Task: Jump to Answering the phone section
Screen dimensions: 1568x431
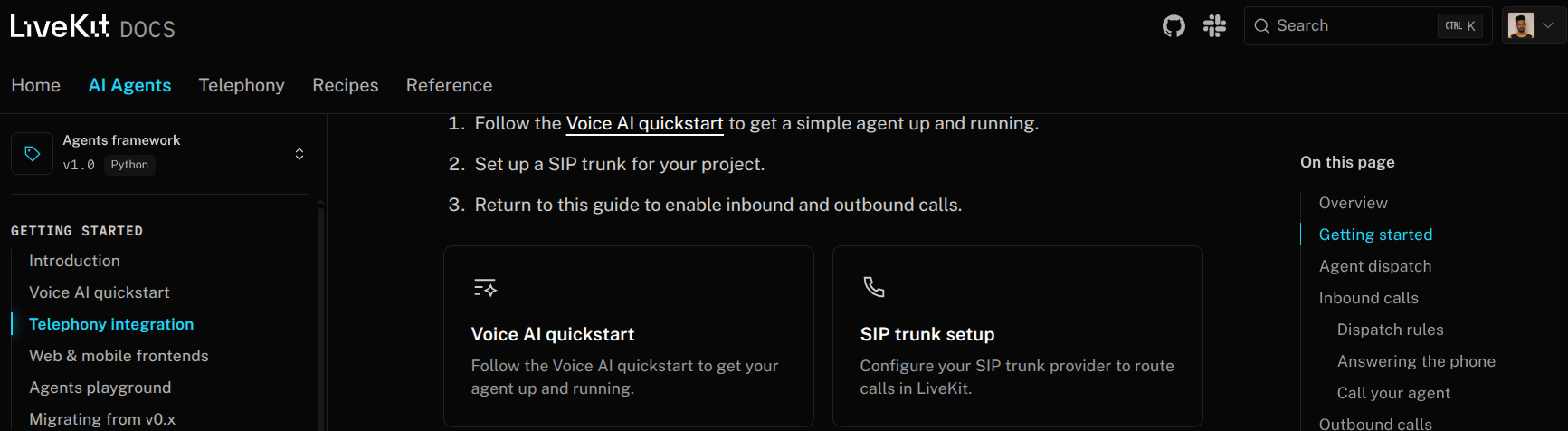Action: coord(1416,361)
